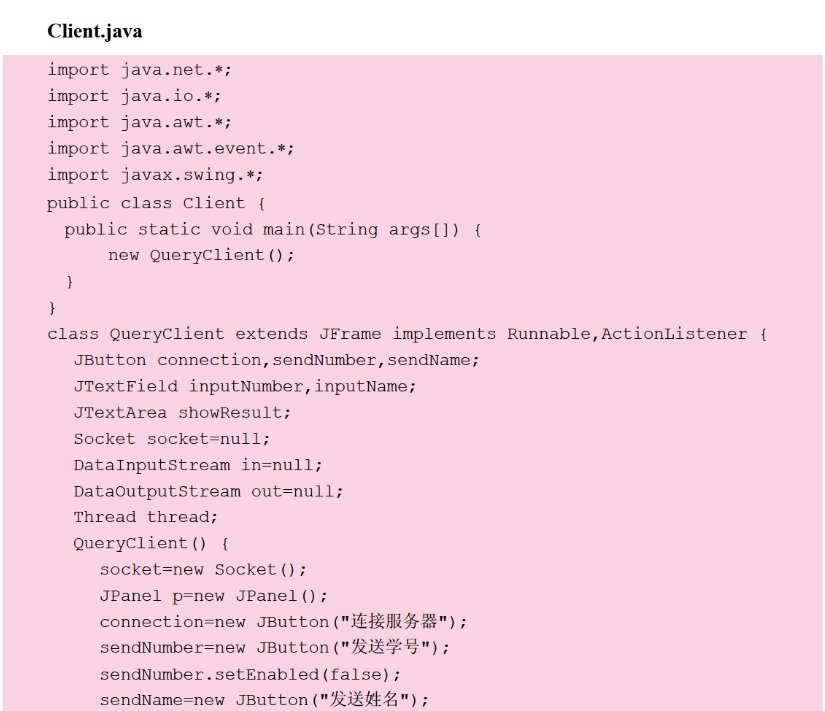Screen dimensions: 825x711
Task: Click the JTextArea showResult line
Action: coord(182,412)
